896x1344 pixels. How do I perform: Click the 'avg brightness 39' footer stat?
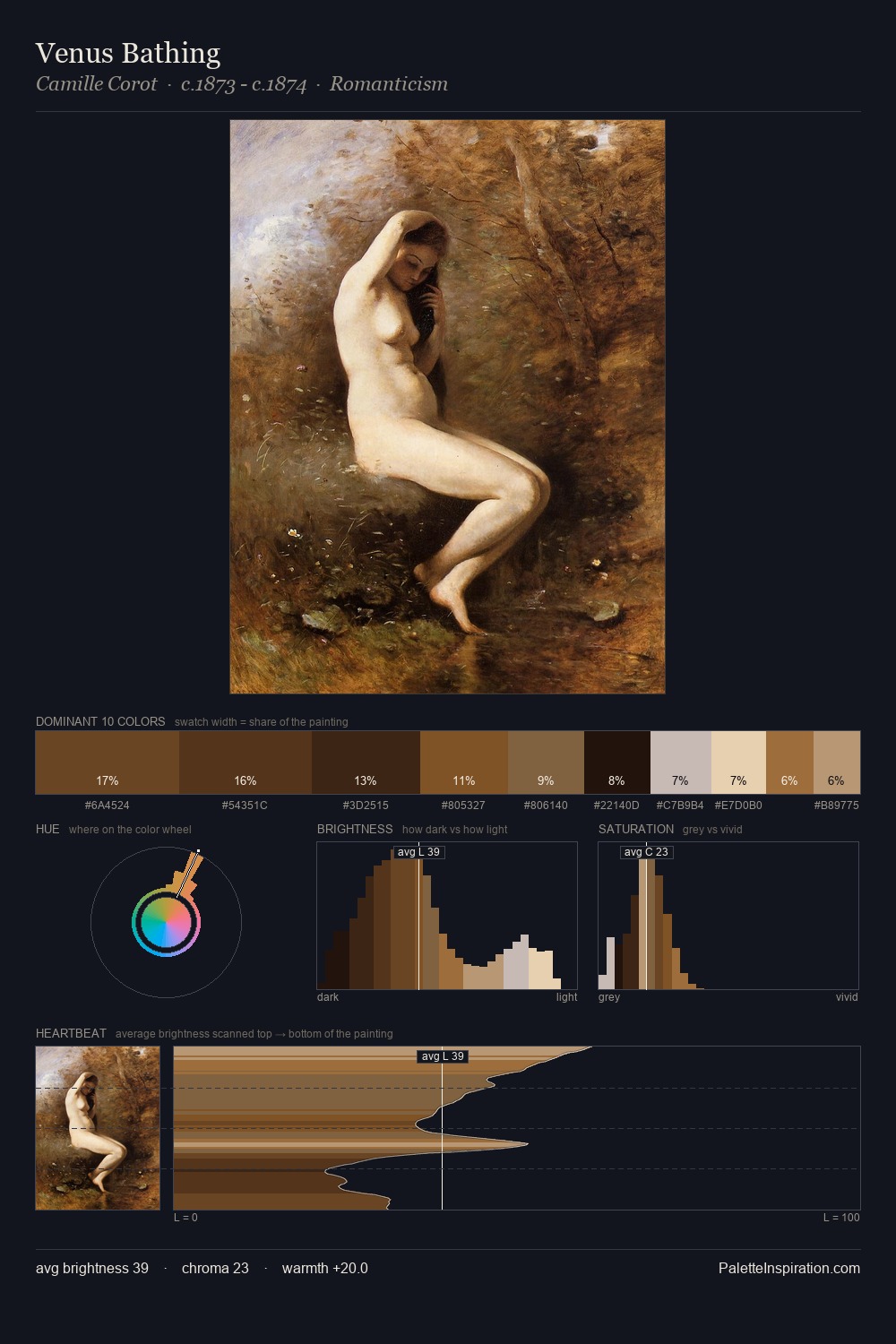[x=92, y=1268]
